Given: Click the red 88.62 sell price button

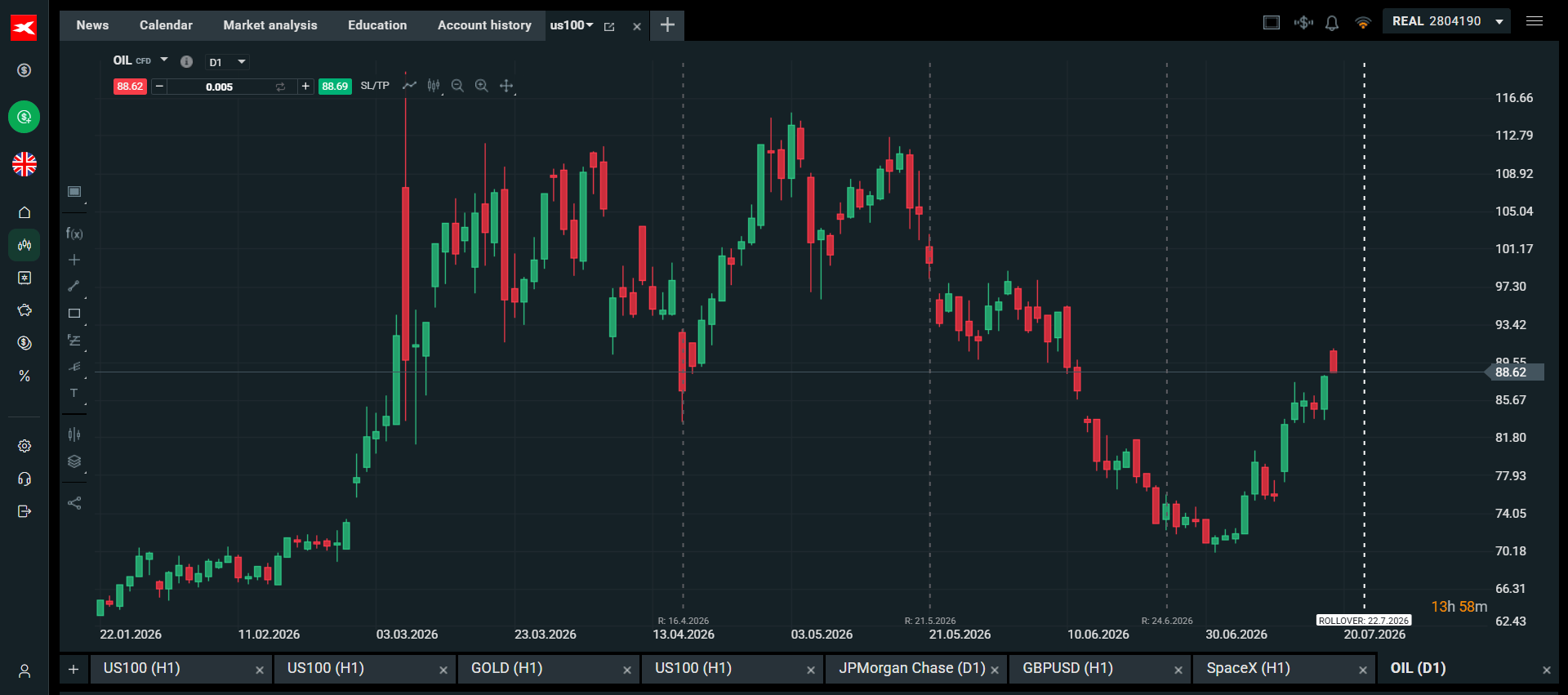Looking at the screenshot, I should [130, 87].
